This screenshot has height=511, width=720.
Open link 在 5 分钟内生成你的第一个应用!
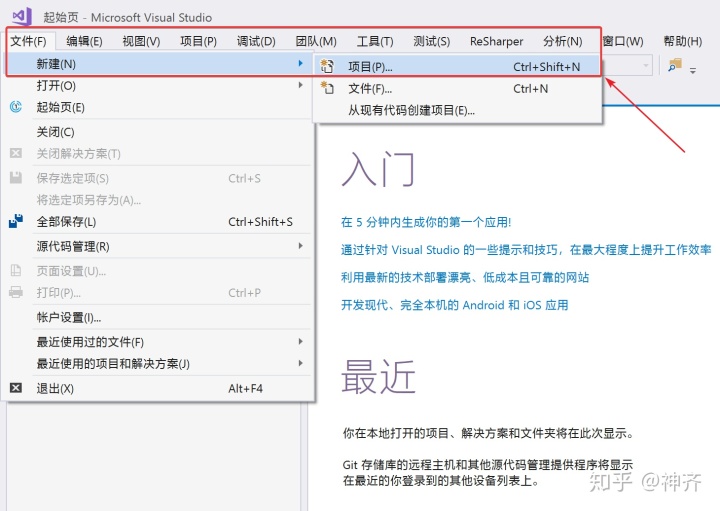pyautogui.click(x=426, y=222)
